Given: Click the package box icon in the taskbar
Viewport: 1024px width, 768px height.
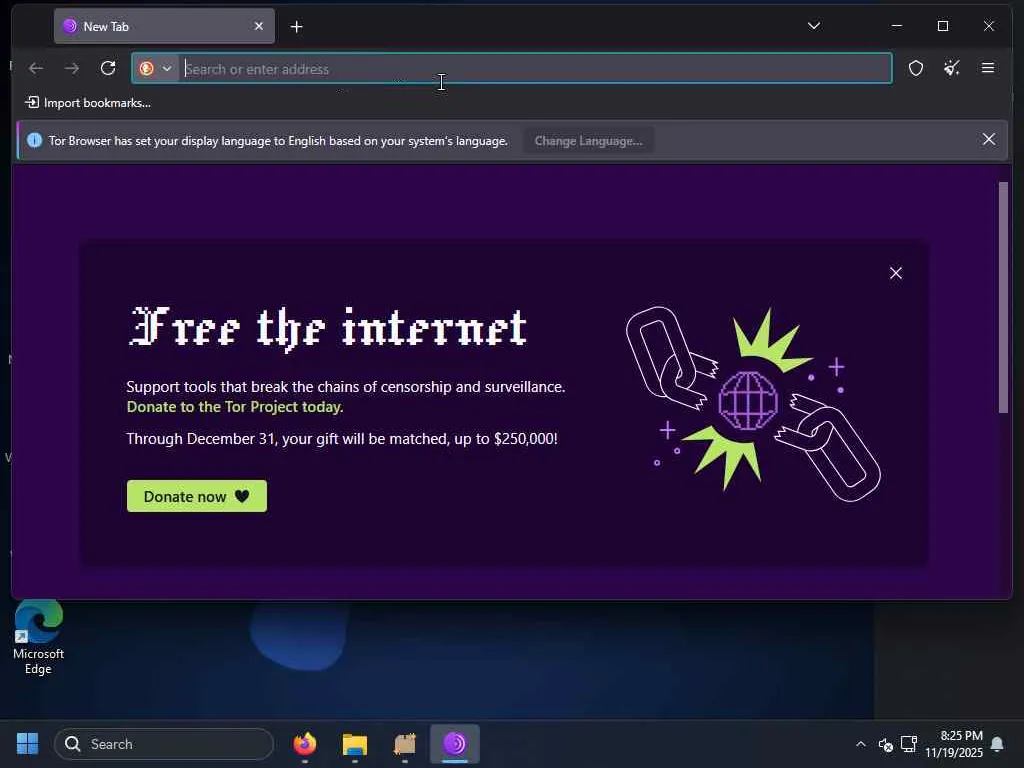Looking at the screenshot, I should [x=405, y=744].
